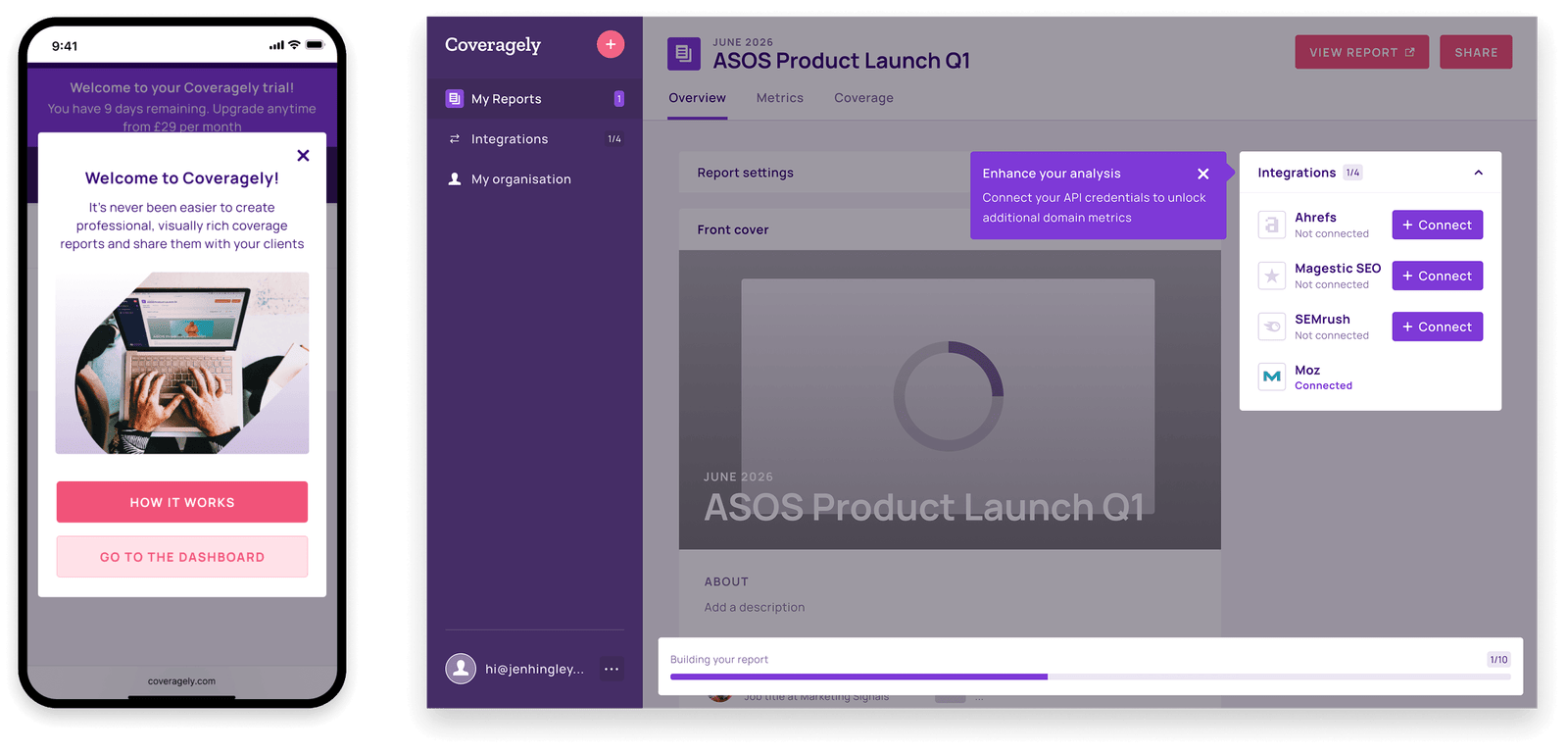The image size is (1568, 753).
Task: Click the Integrations swap arrows icon
Action: (454, 139)
